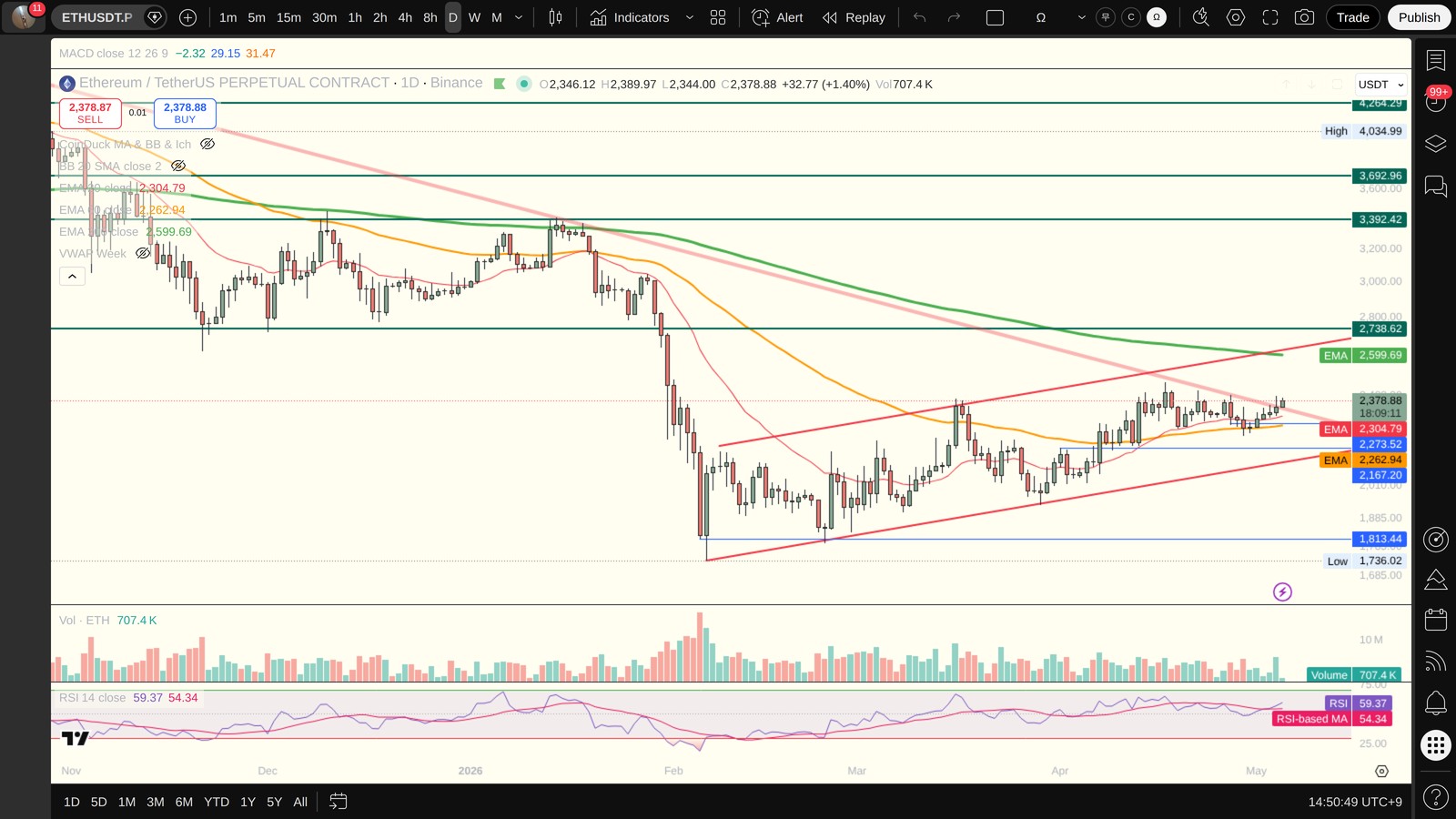This screenshot has height=819, width=1456.
Task: Switch to the 15m timeframe
Action: (288, 17)
